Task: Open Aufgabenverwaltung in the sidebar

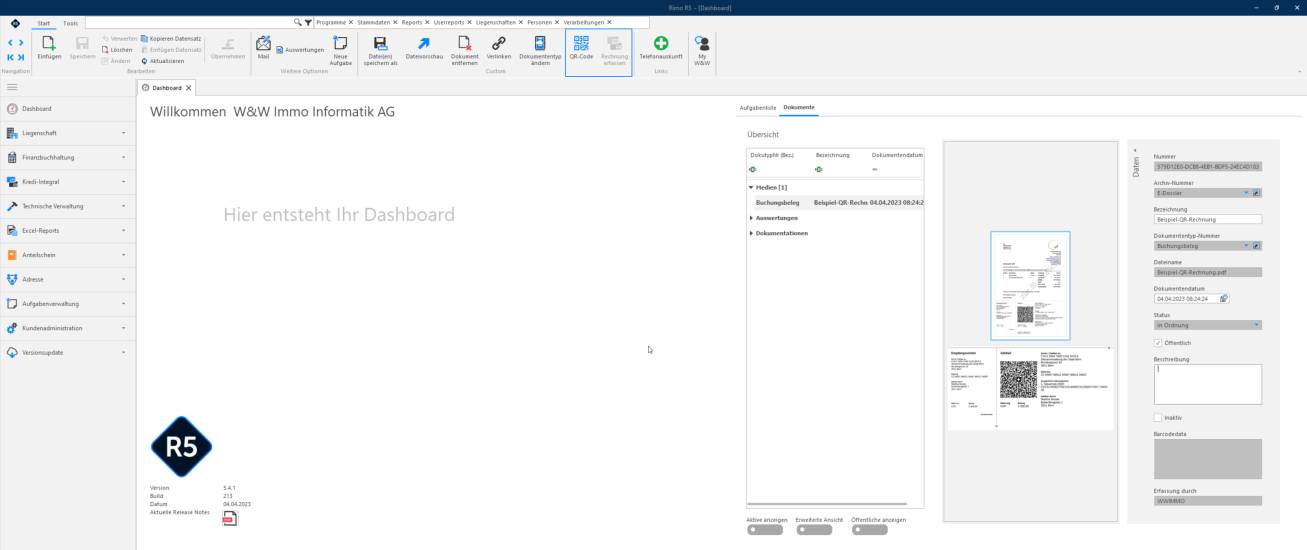Action: (x=68, y=303)
